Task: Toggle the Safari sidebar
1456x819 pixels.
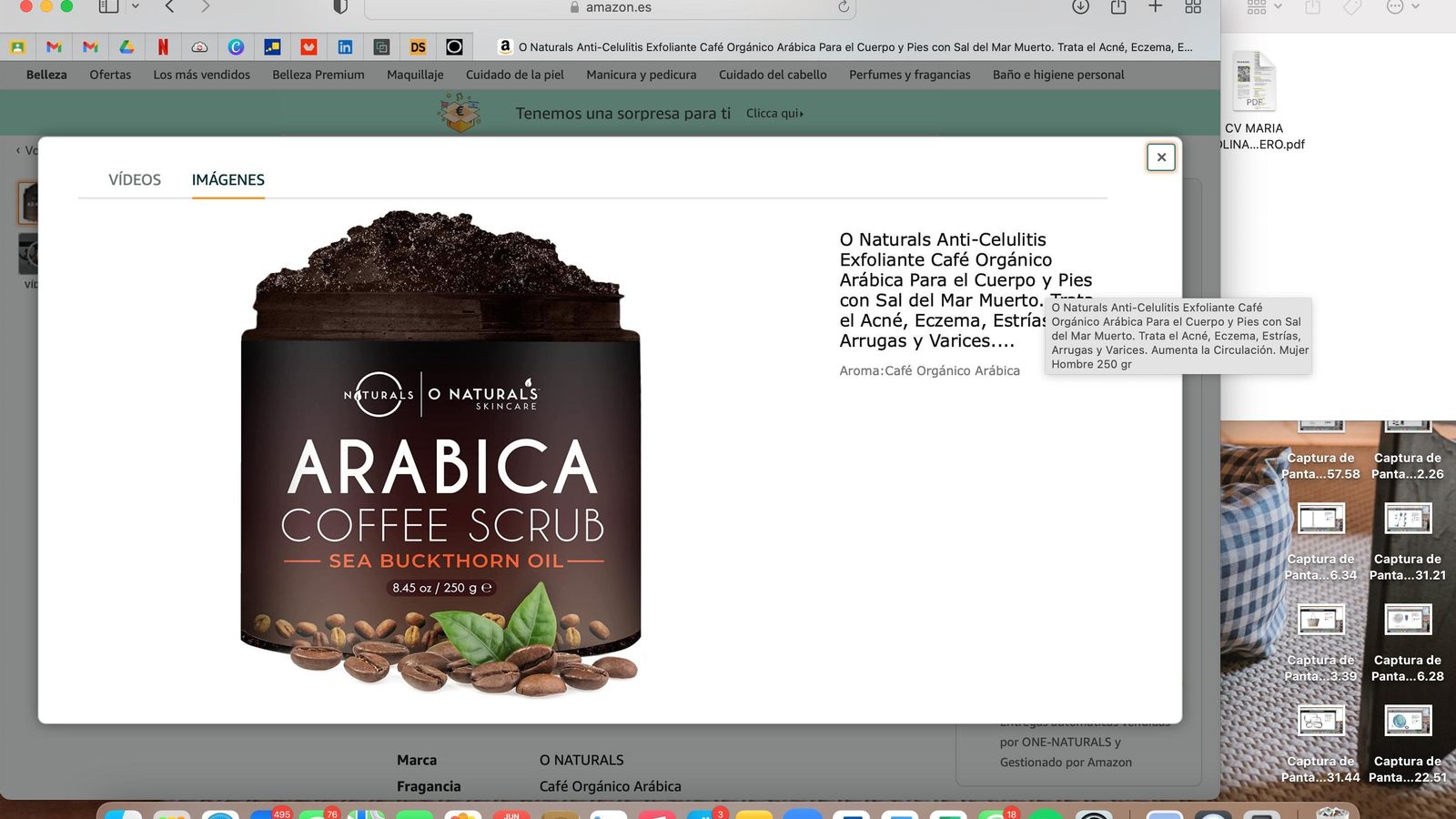Action: click(108, 7)
